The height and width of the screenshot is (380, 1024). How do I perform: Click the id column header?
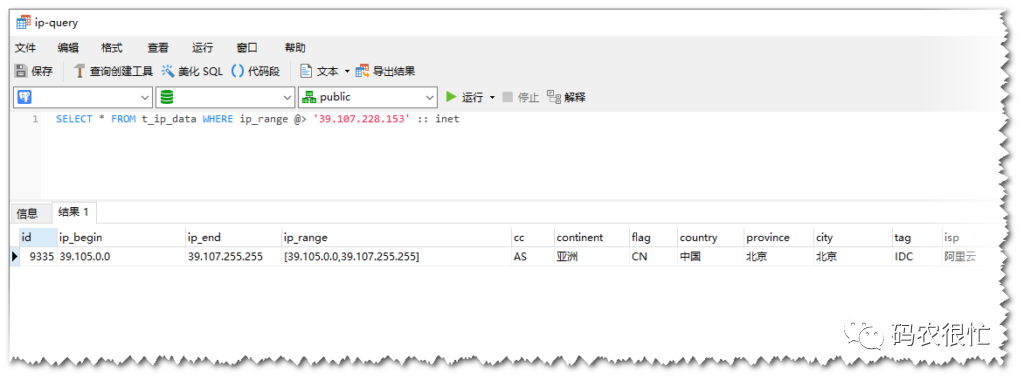pyautogui.click(x=38, y=237)
